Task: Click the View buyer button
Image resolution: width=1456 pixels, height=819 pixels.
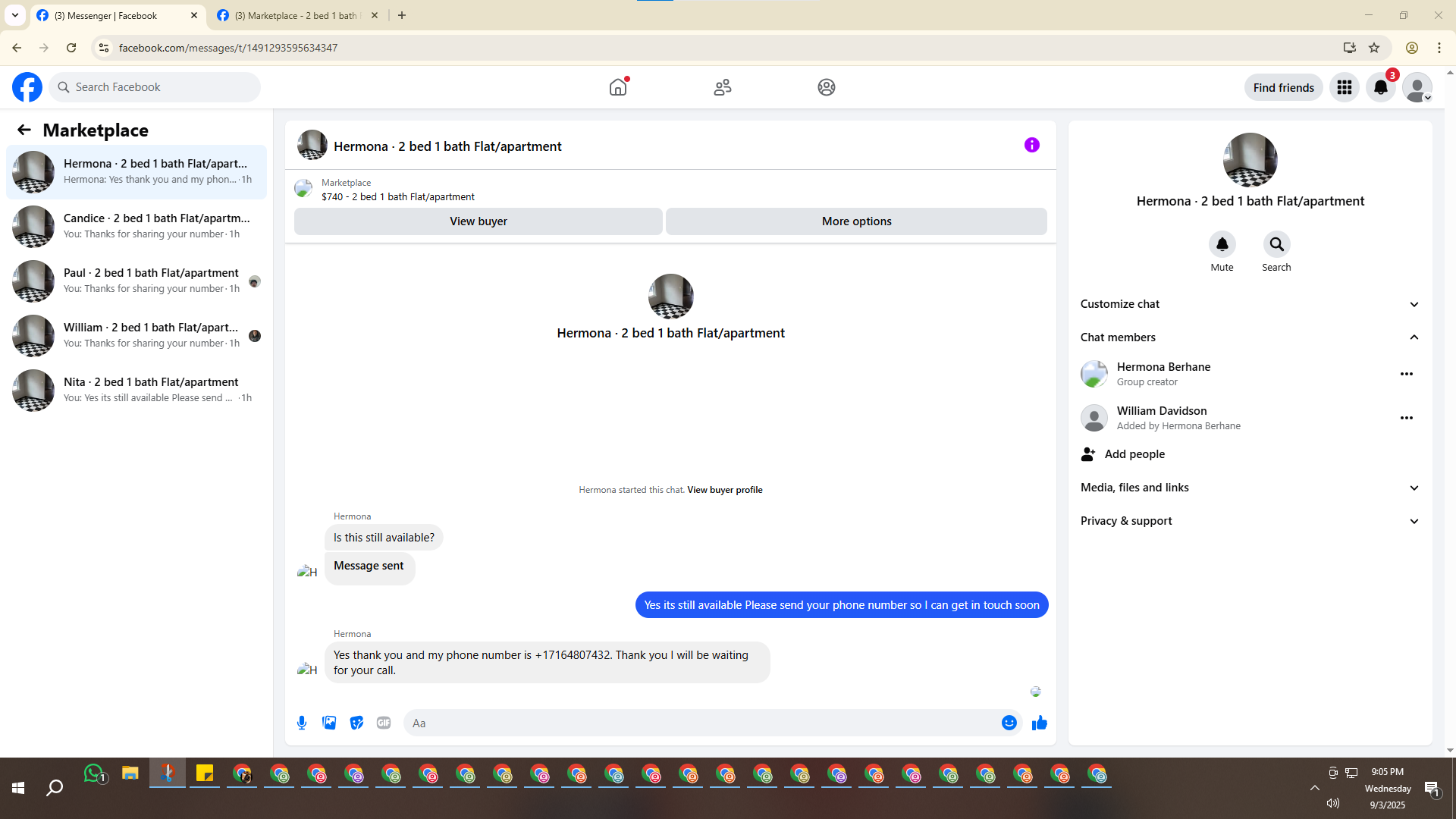Action: pos(478,221)
